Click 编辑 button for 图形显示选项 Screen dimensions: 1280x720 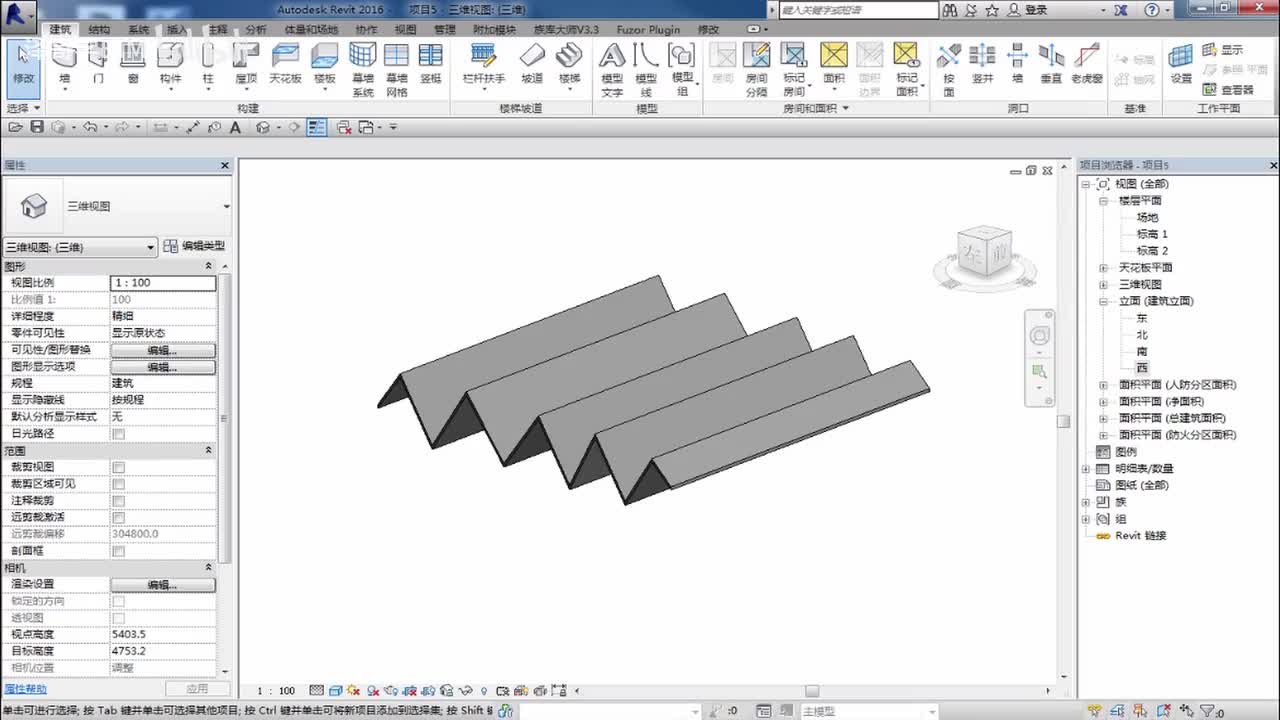pos(163,367)
